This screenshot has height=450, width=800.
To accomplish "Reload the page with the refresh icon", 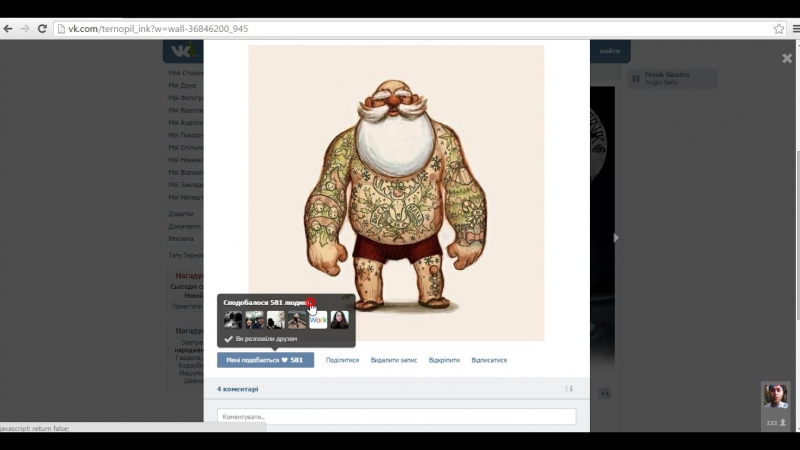I will pyautogui.click(x=42, y=29).
